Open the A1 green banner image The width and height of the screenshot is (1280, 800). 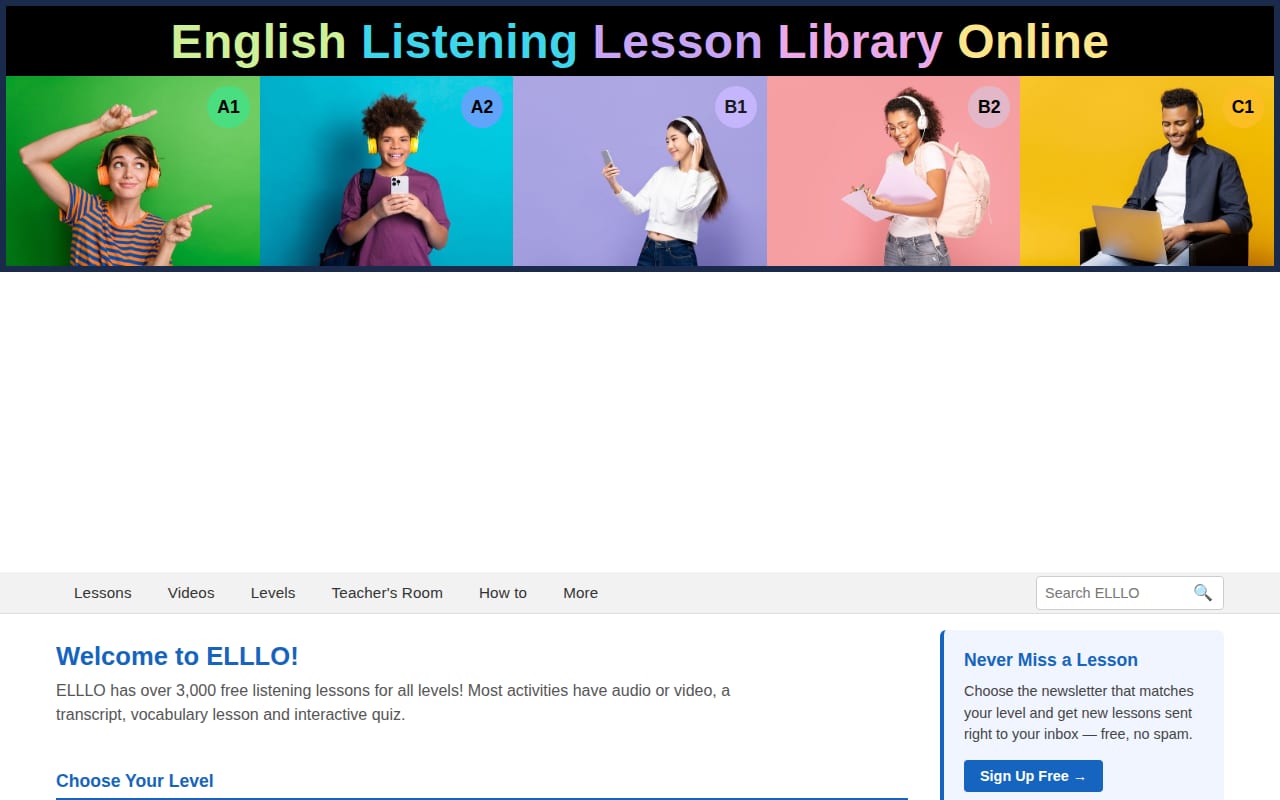[x=133, y=171]
